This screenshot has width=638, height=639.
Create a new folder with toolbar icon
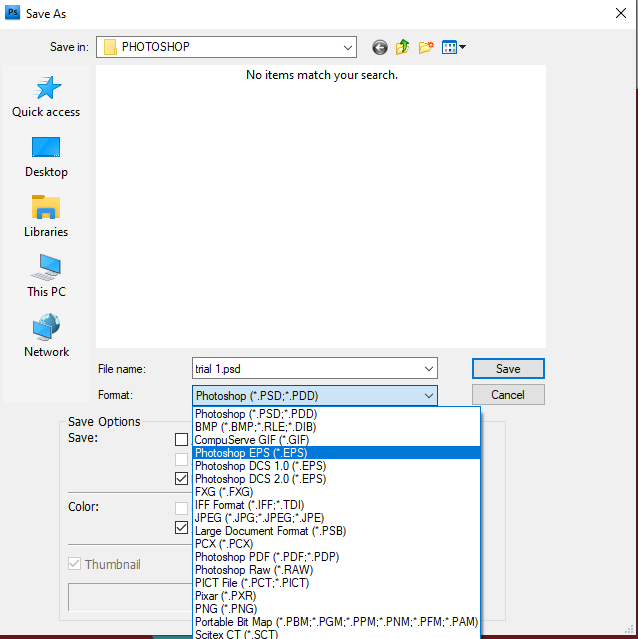click(x=426, y=47)
